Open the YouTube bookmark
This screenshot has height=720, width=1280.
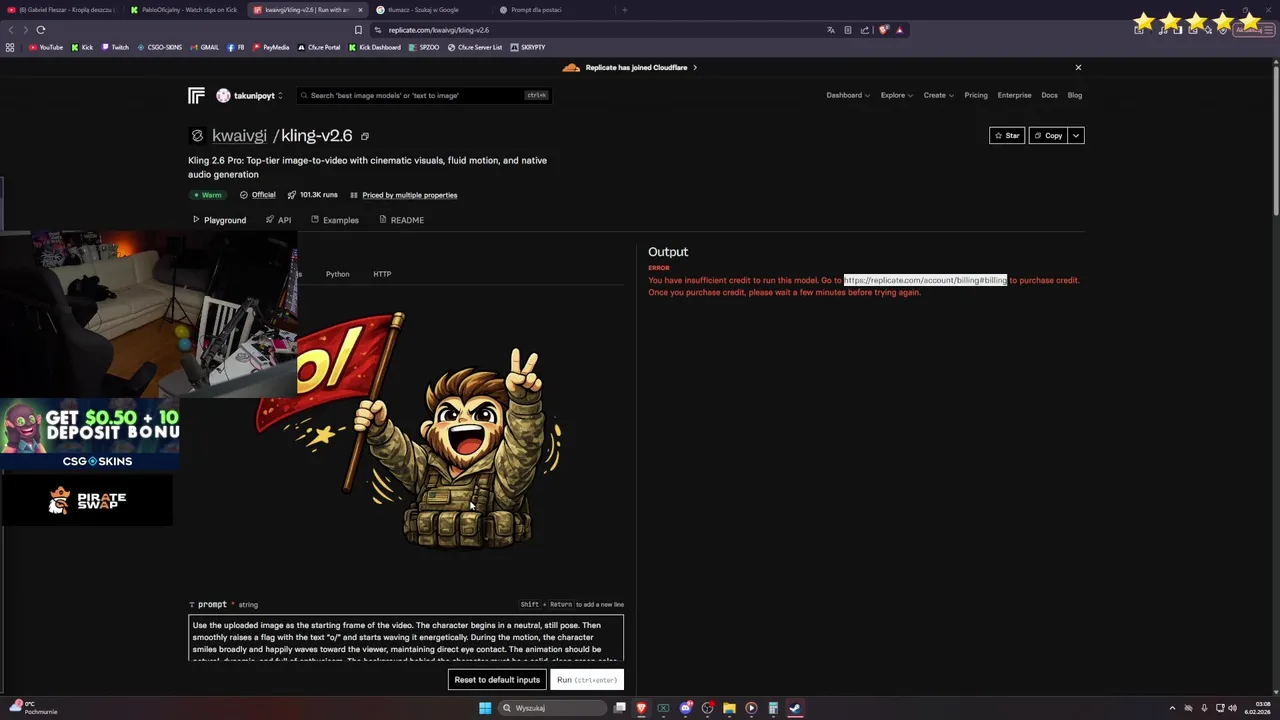tap(45, 47)
